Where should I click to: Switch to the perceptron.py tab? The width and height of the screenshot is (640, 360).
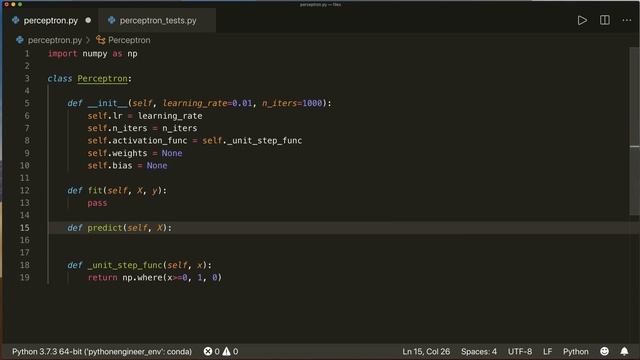[x=50, y=20]
